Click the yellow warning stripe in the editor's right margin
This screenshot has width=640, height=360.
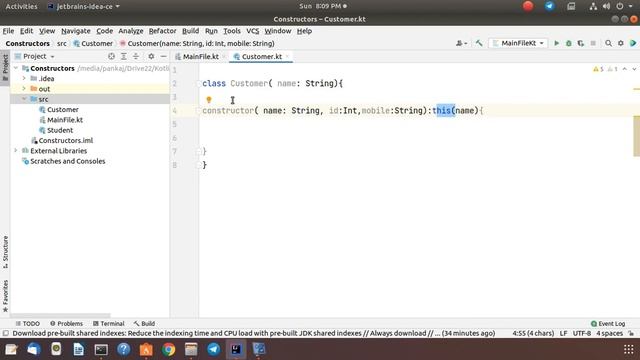pos(636,136)
